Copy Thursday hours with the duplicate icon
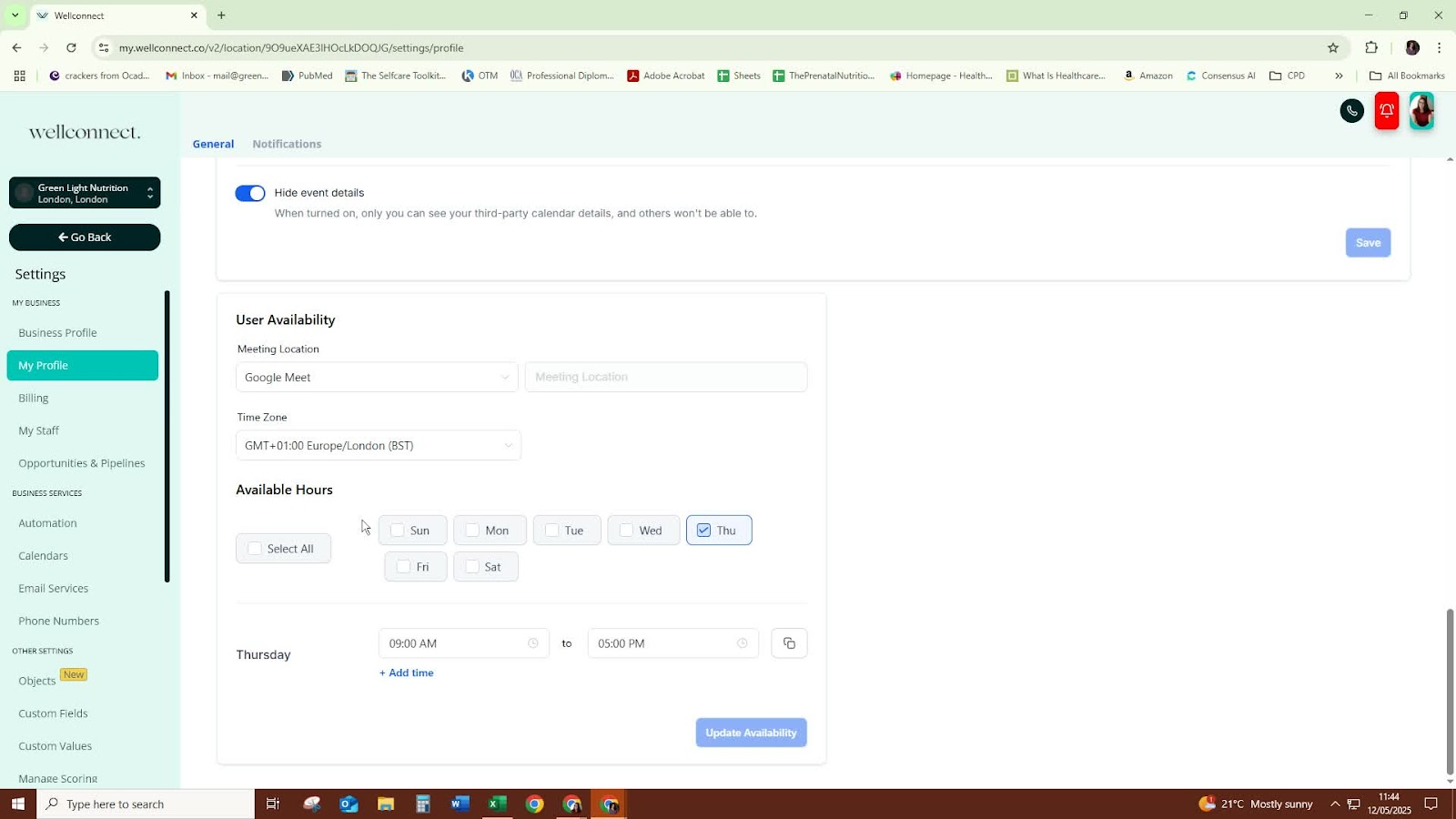 pos(789,643)
